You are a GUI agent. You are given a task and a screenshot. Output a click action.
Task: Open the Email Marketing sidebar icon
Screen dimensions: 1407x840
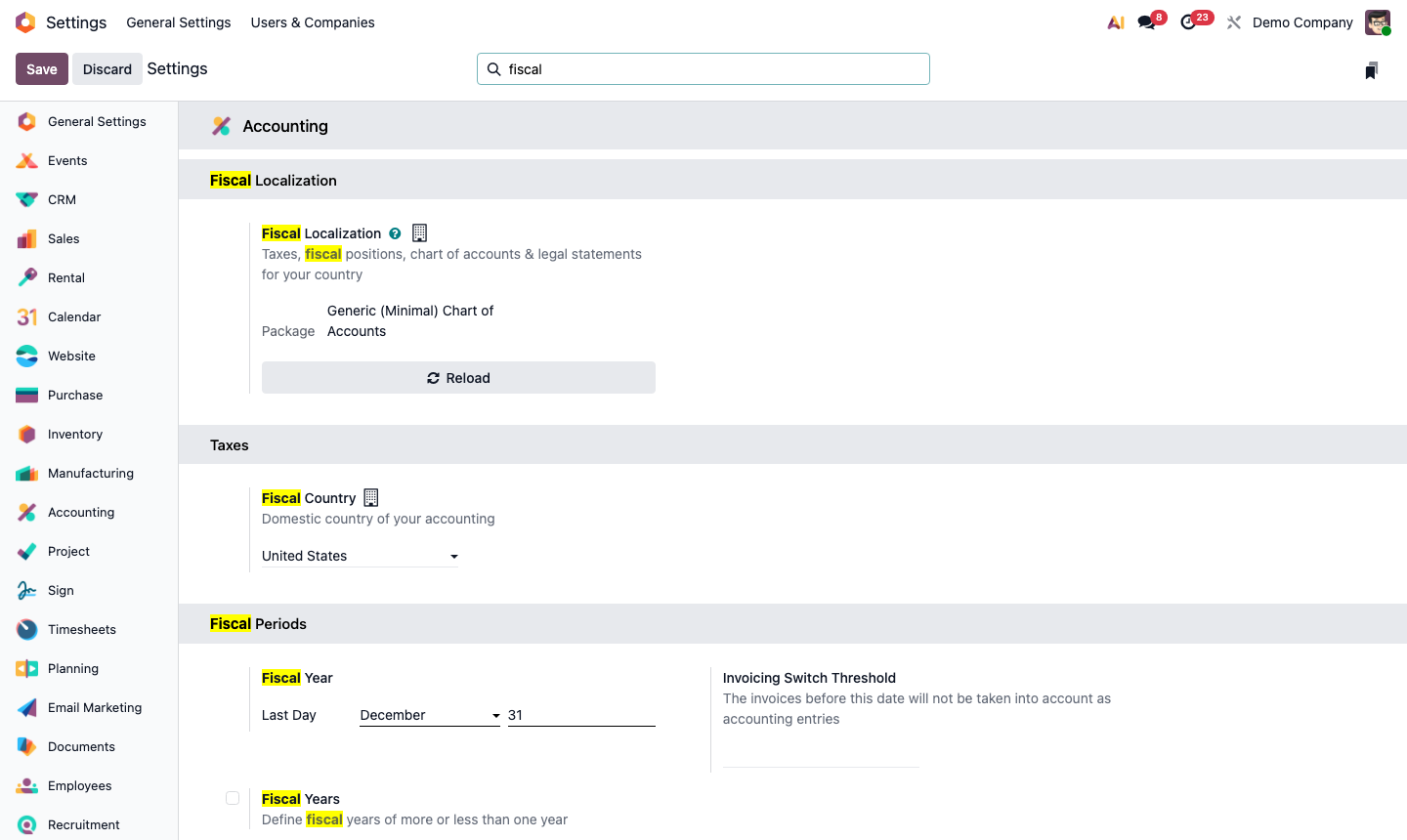25,707
